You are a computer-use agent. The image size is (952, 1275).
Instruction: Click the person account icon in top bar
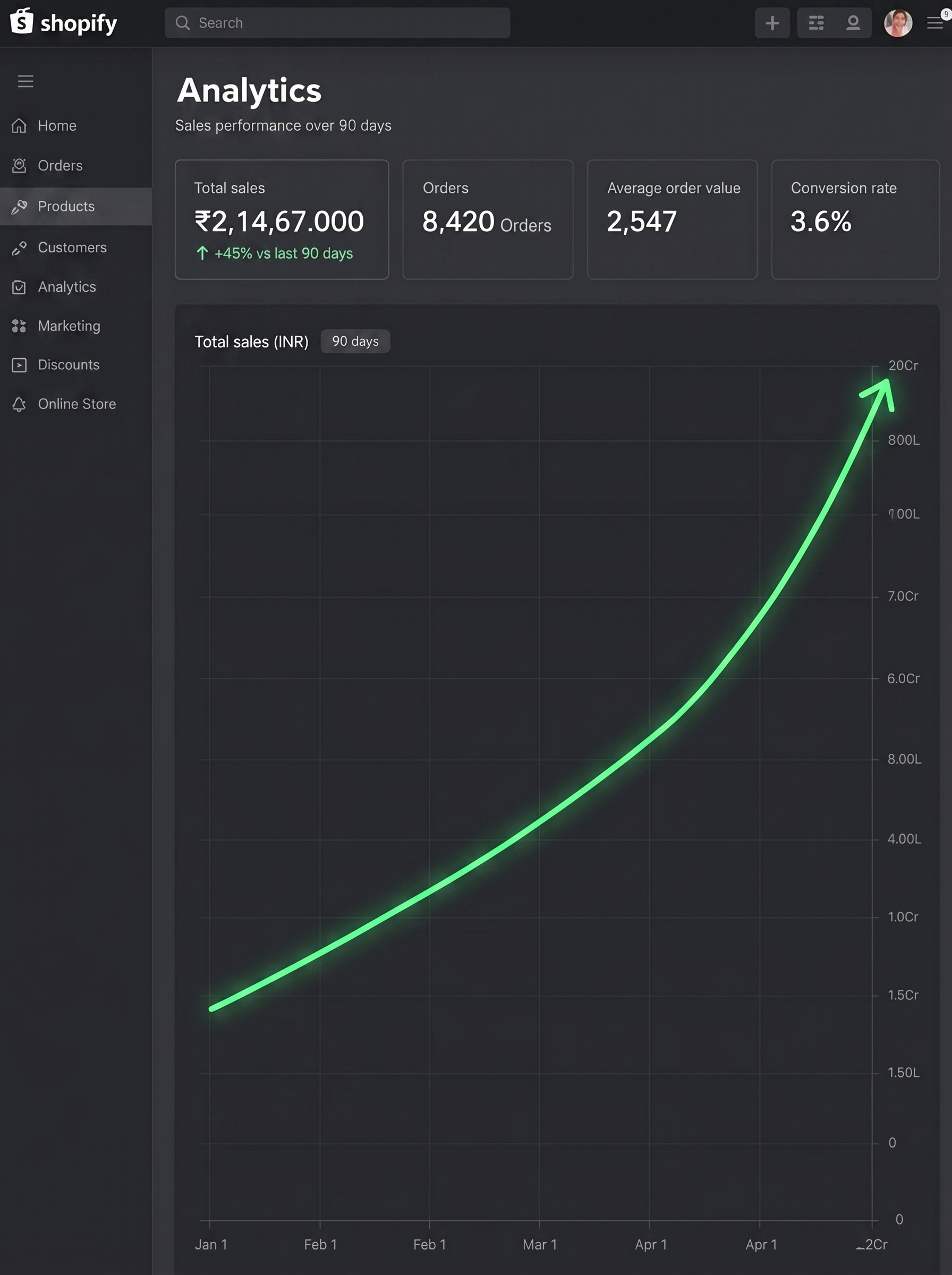tap(853, 23)
